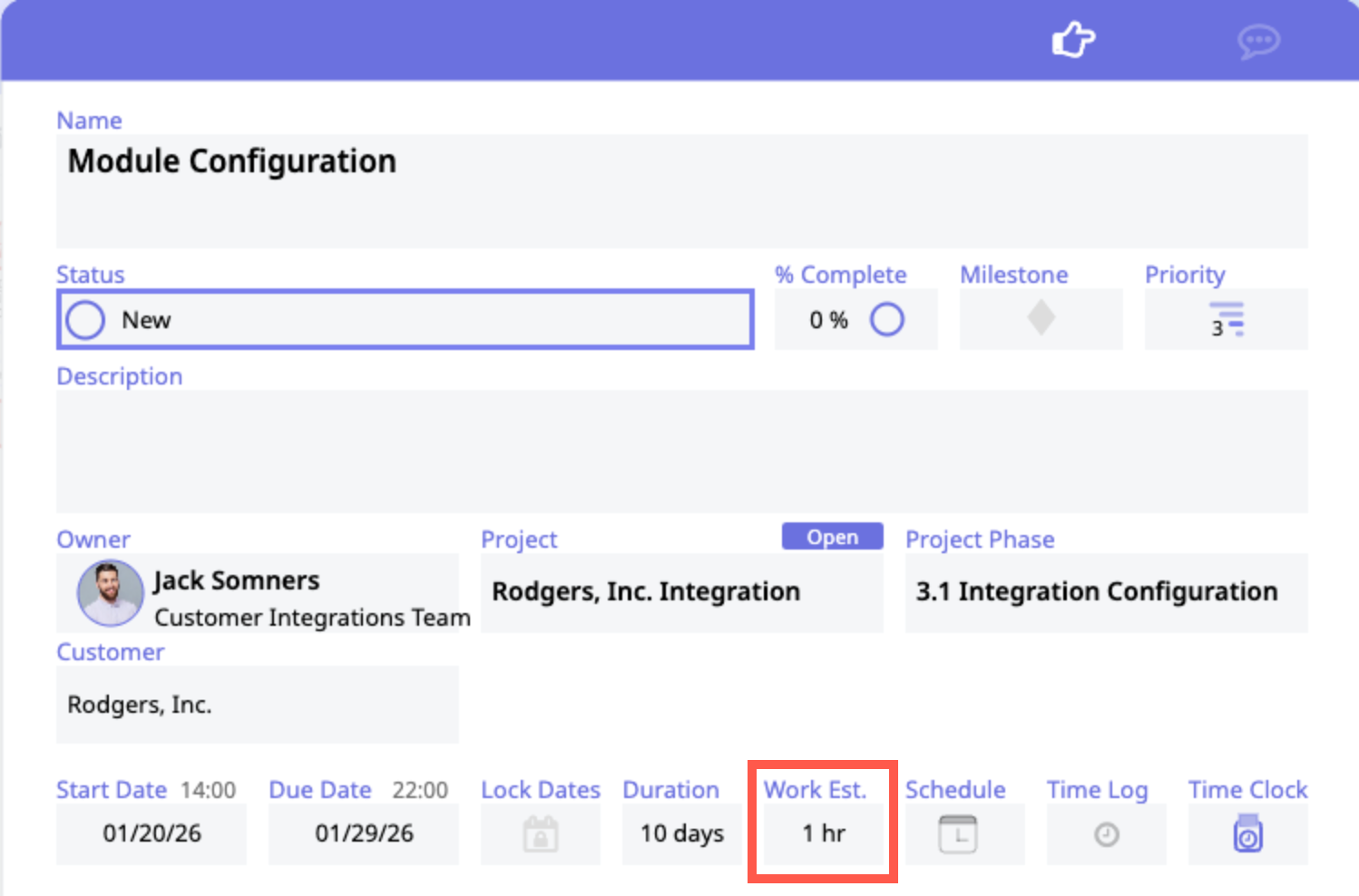Click the New status circle icon
Image resolution: width=1359 pixels, height=896 pixels.
click(85, 320)
